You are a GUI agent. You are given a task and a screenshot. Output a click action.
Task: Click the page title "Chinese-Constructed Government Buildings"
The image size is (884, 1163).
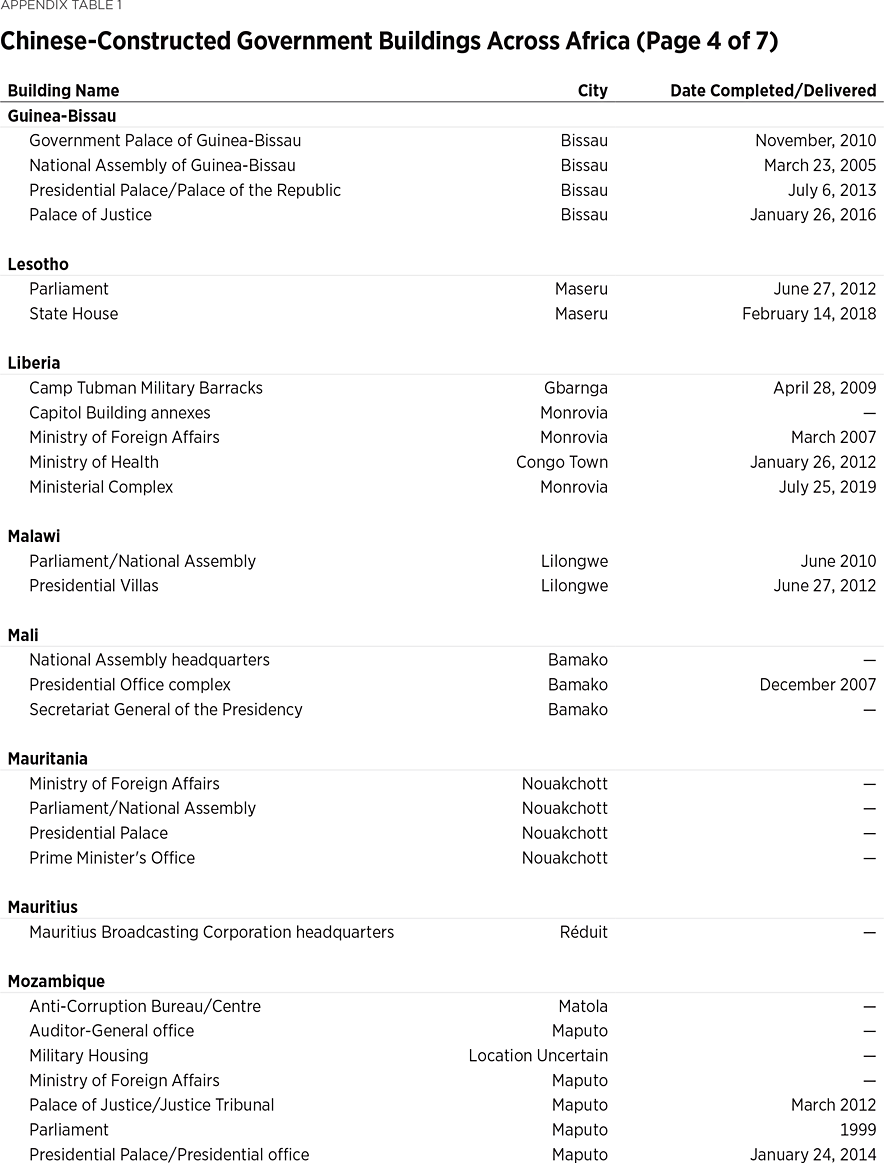coord(389,41)
